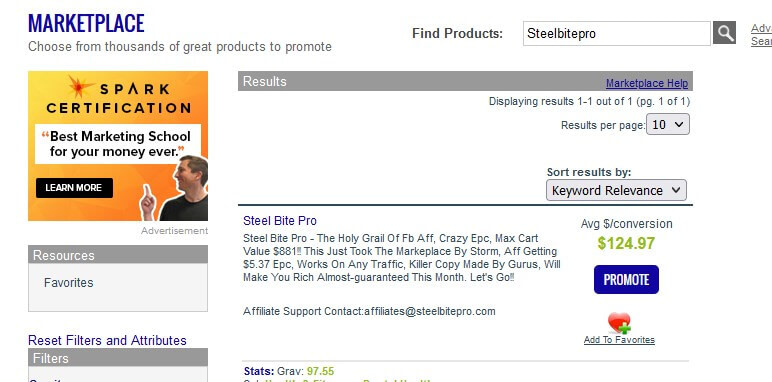Click the Results section header bar
Screen dimensions: 772x382
tap(465, 81)
